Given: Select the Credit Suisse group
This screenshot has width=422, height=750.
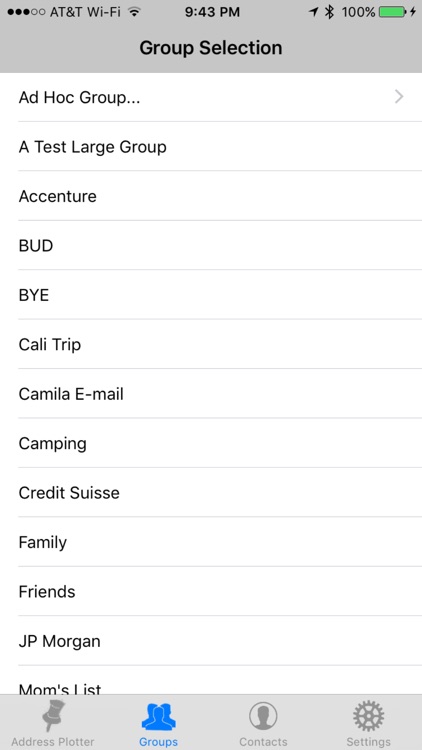Looking at the screenshot, I should point(211,492).
